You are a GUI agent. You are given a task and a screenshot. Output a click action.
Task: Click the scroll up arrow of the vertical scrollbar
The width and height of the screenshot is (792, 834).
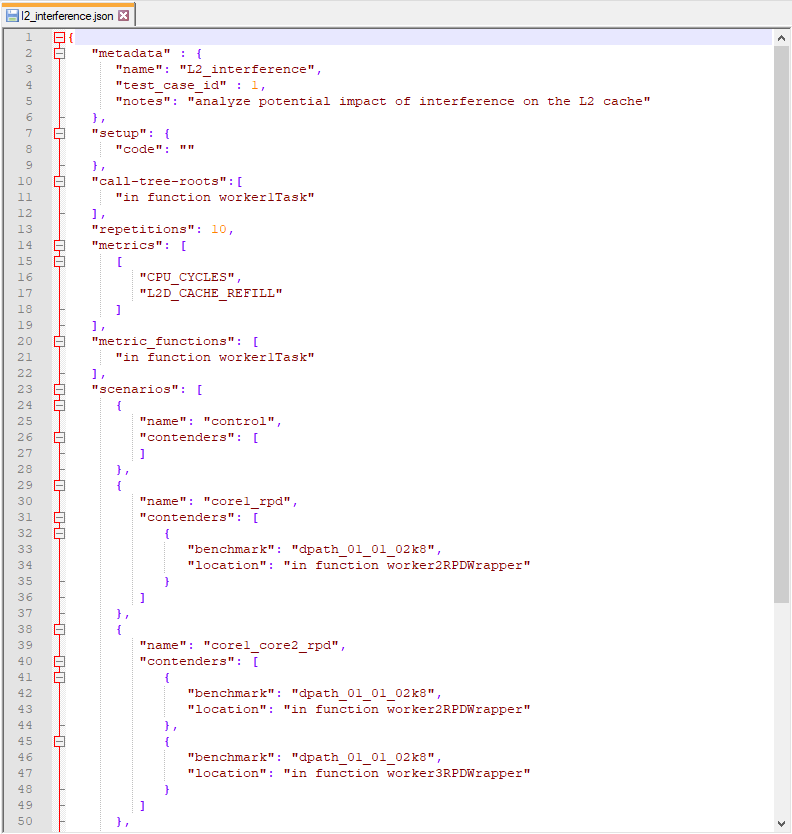(x=781, y=38)
